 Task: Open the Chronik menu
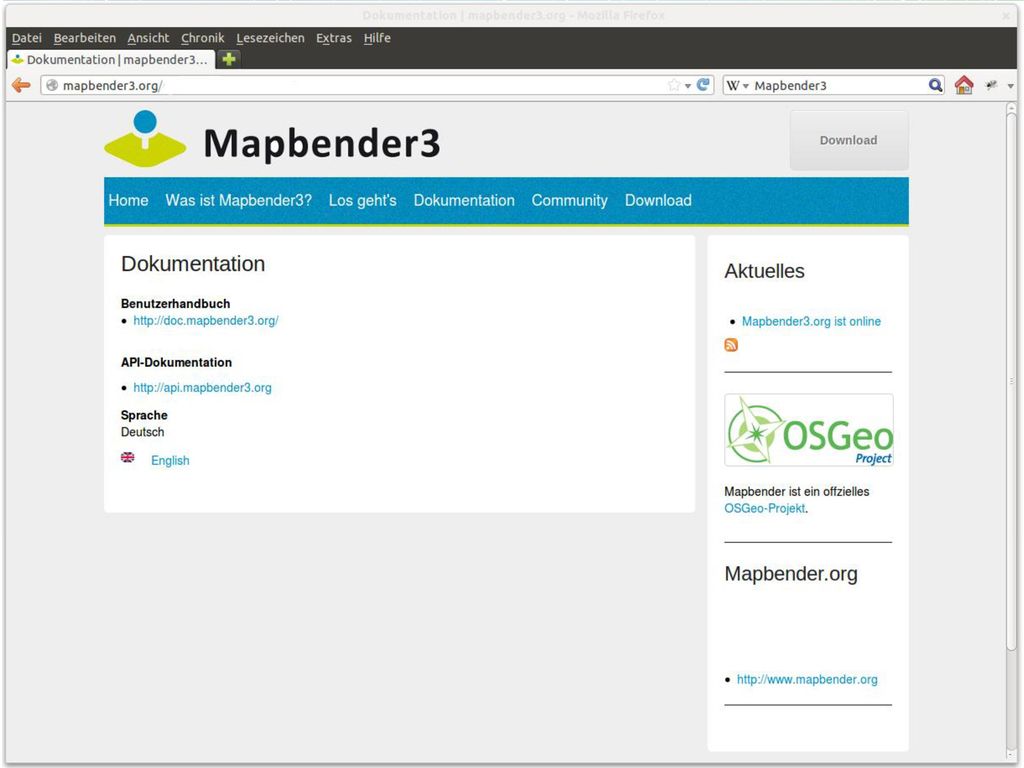tap(202, 38)
